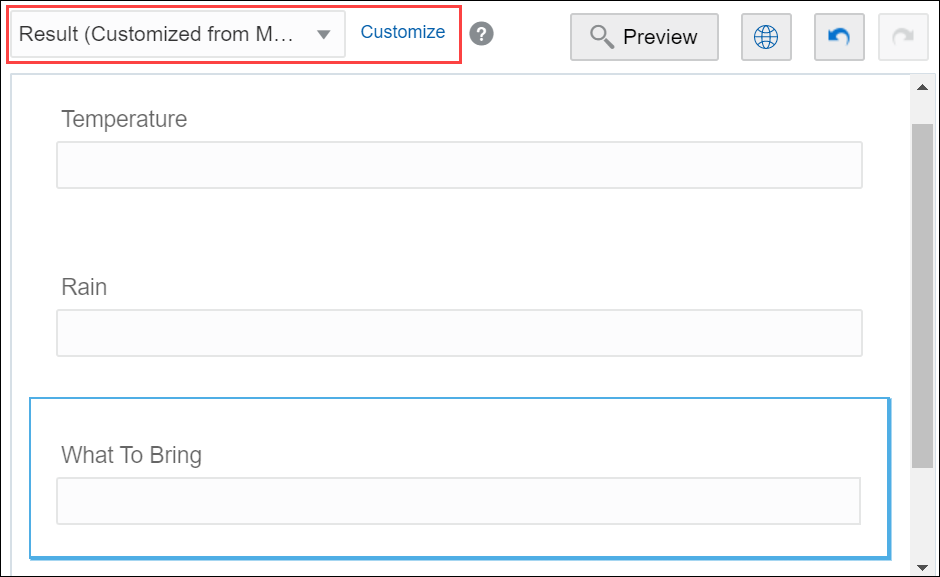Viewport: 940px width, 577px height.
Task: Click the Temperature field label
Action: 123,119
